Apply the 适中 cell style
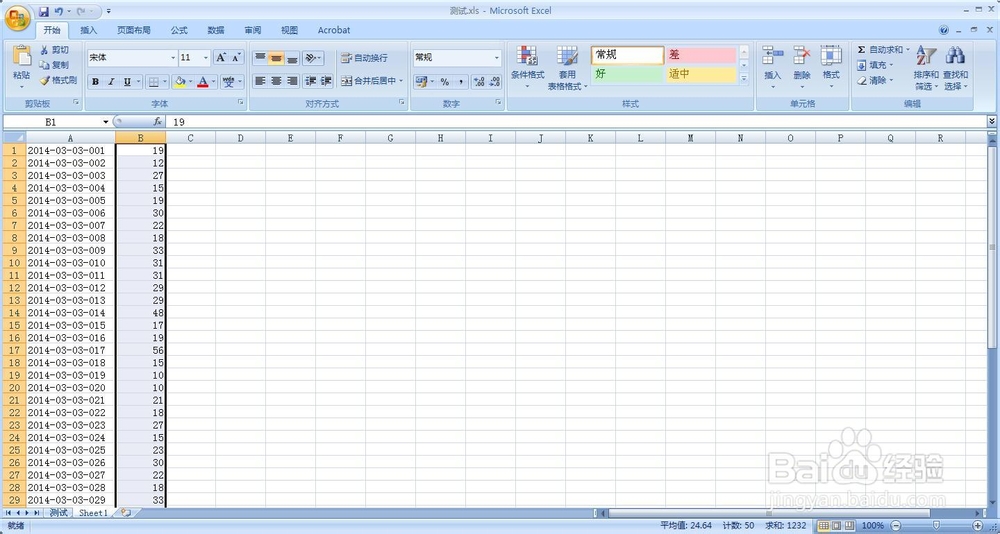The width and height of the screenshot is (1000, 534). tap(701, 74)
